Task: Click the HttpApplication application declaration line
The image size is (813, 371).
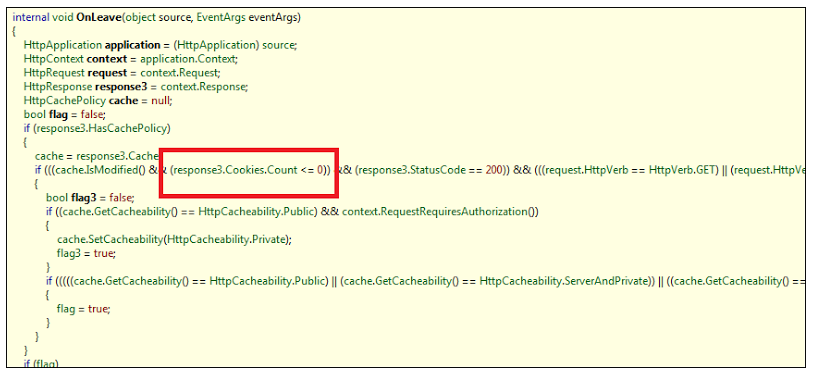Action: point(160,45)
